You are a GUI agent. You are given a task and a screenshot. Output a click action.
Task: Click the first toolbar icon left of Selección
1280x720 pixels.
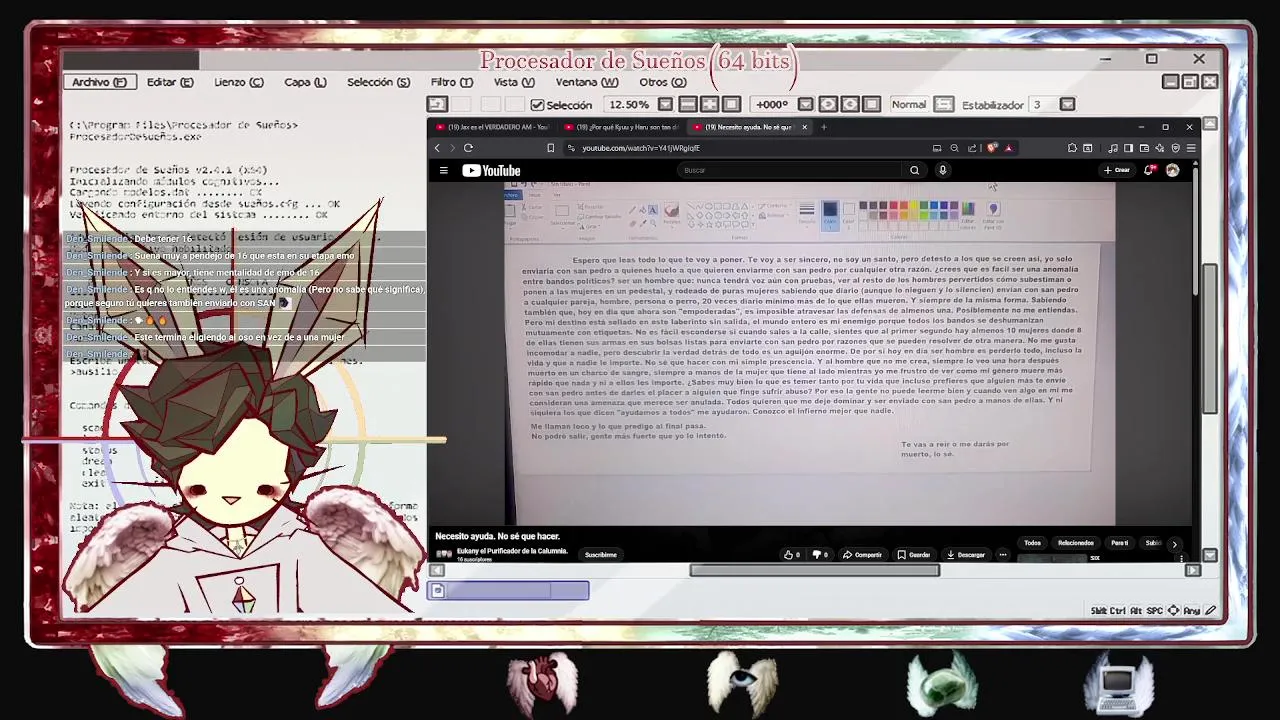point(436,105)
